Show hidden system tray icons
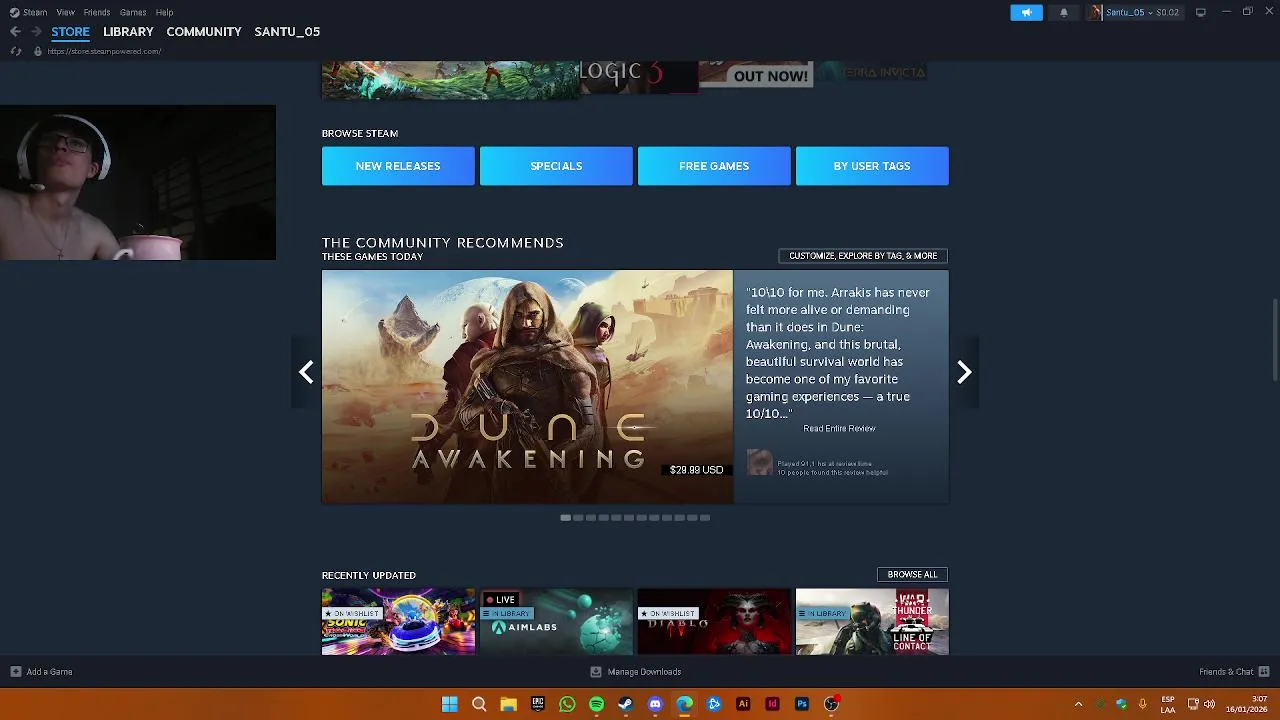 pyautogui.click(x=1078, y=704)
